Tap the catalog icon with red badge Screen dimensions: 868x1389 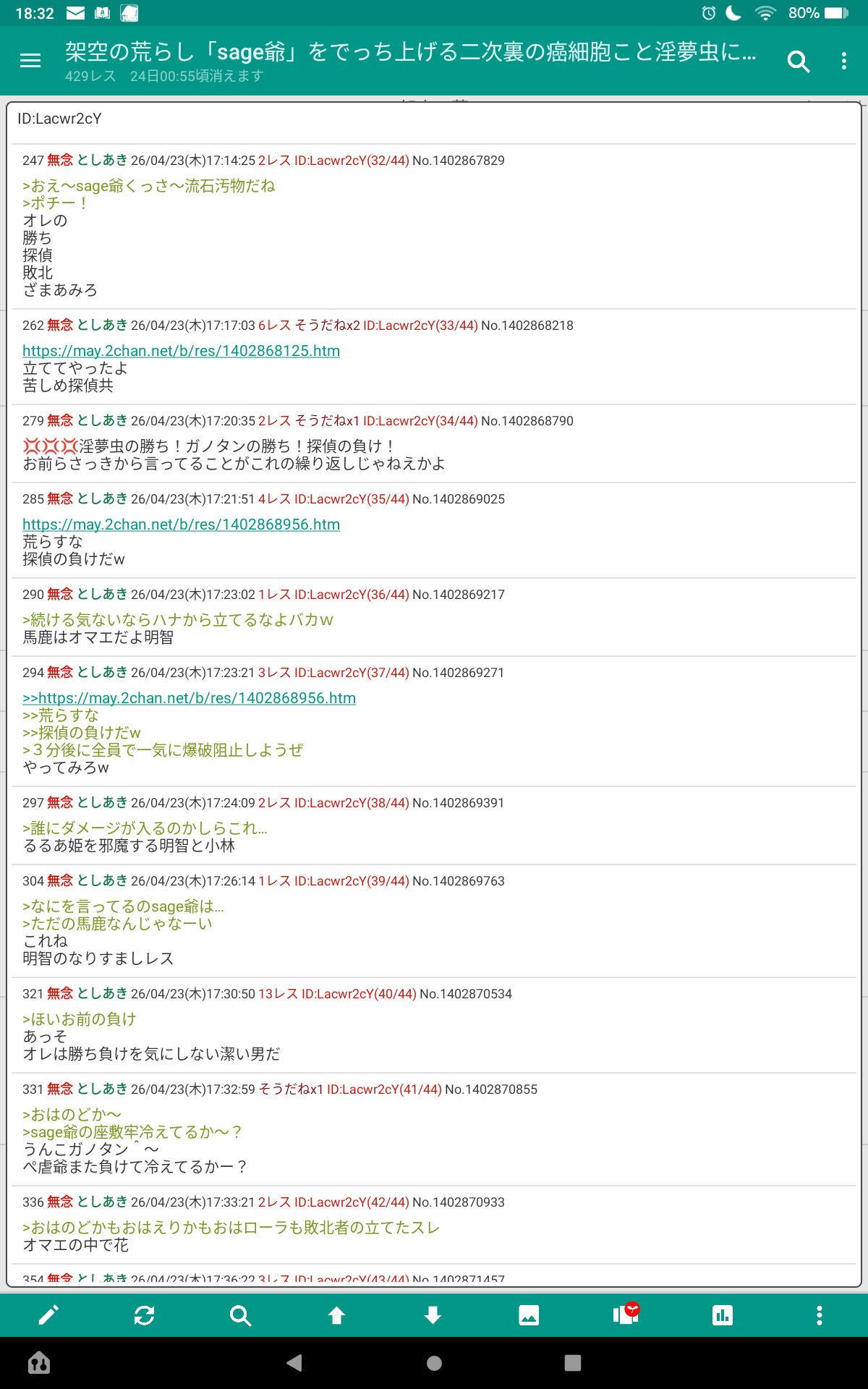tap(626, 1314)
